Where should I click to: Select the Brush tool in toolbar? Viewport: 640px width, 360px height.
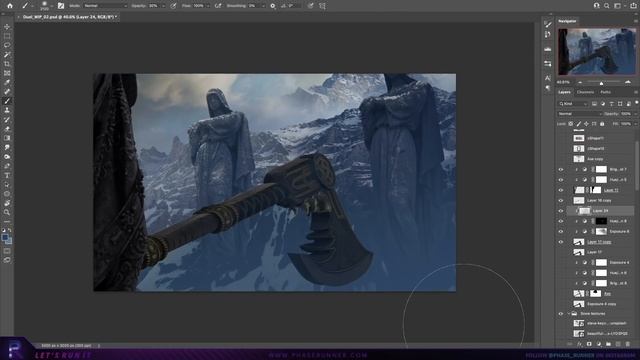click(7, 101)
